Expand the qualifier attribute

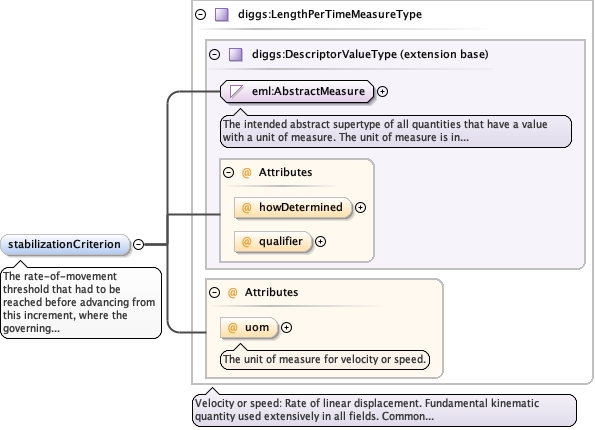click(321, 242)
